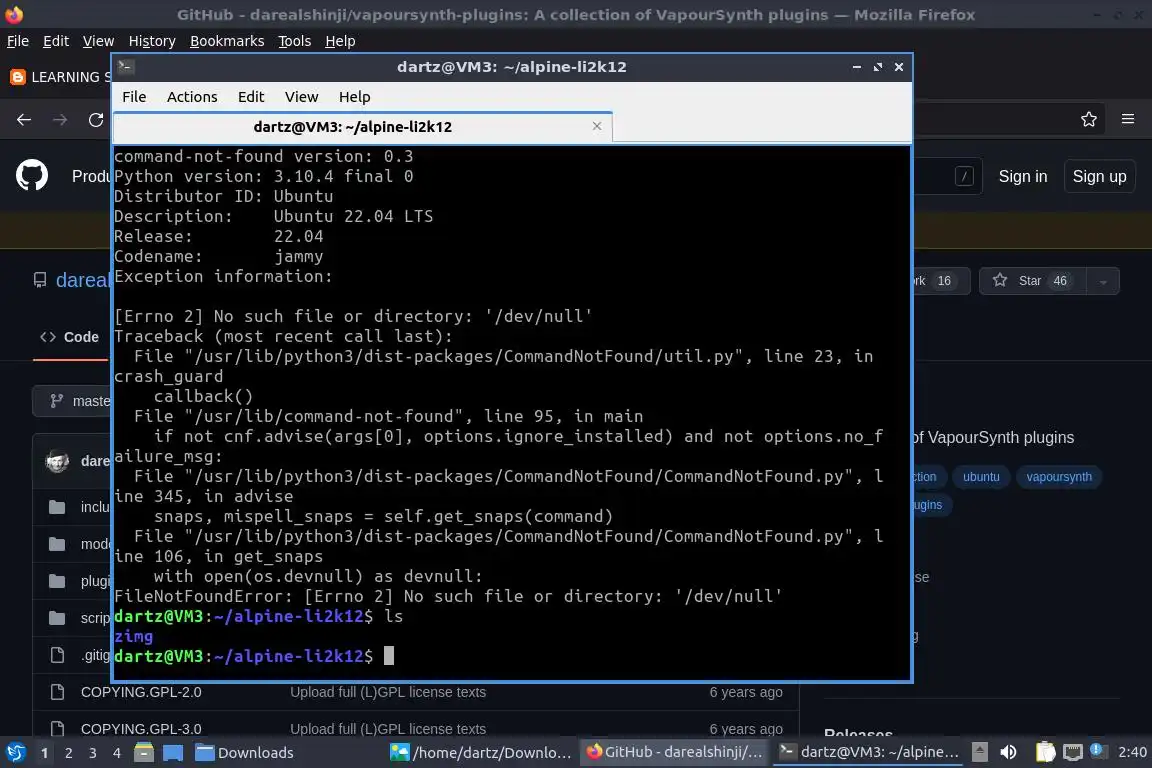Switch to workspace 1 on the taskbar
Viewport: 1152px width, 768px height.
click(44, 753)
